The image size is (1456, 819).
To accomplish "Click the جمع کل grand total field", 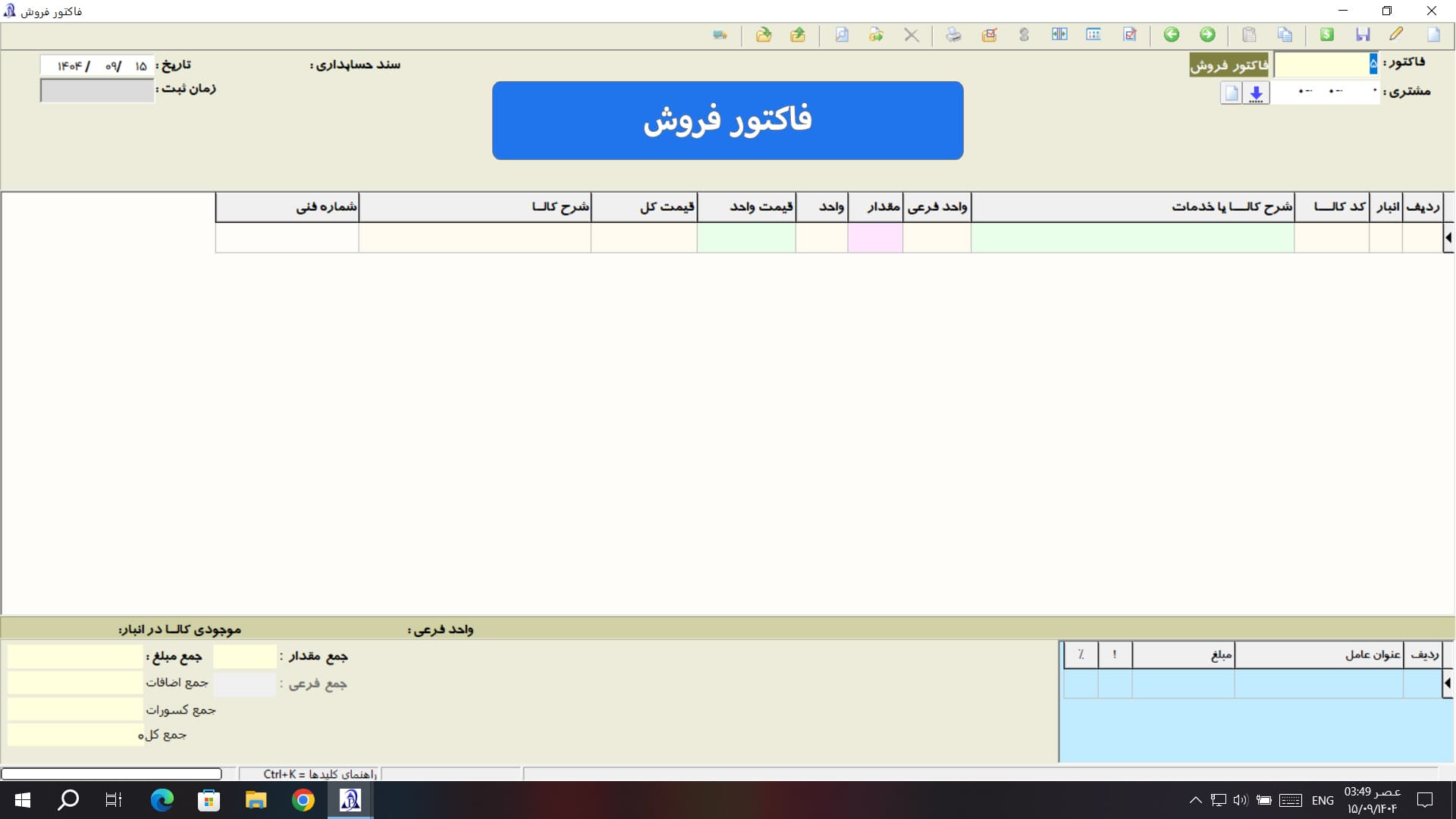I will tap(75, 735).
